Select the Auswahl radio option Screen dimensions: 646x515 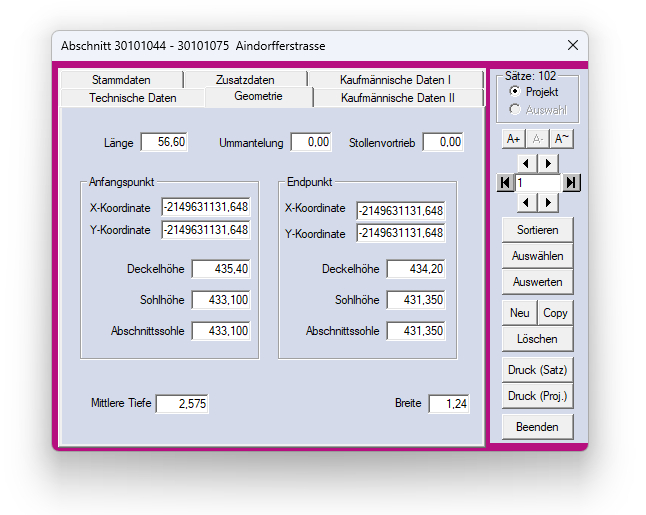[515, 109]
